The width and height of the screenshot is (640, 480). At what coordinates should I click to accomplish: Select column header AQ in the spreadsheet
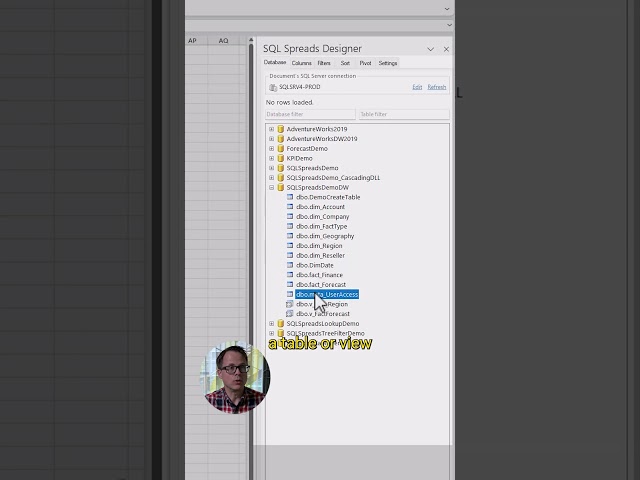click(x=223, y=40)
